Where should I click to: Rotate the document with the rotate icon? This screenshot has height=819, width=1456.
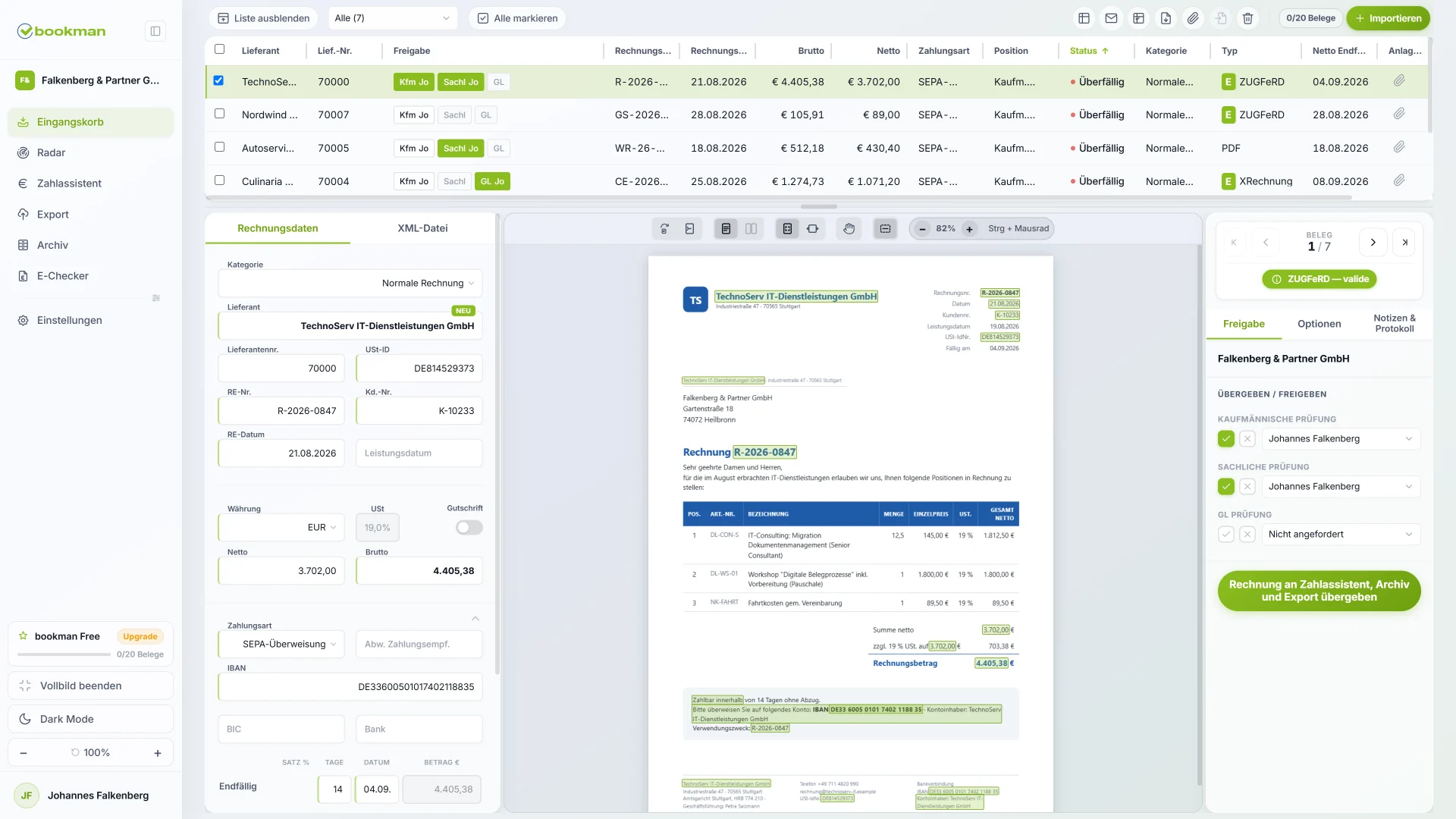click(664, 228)
